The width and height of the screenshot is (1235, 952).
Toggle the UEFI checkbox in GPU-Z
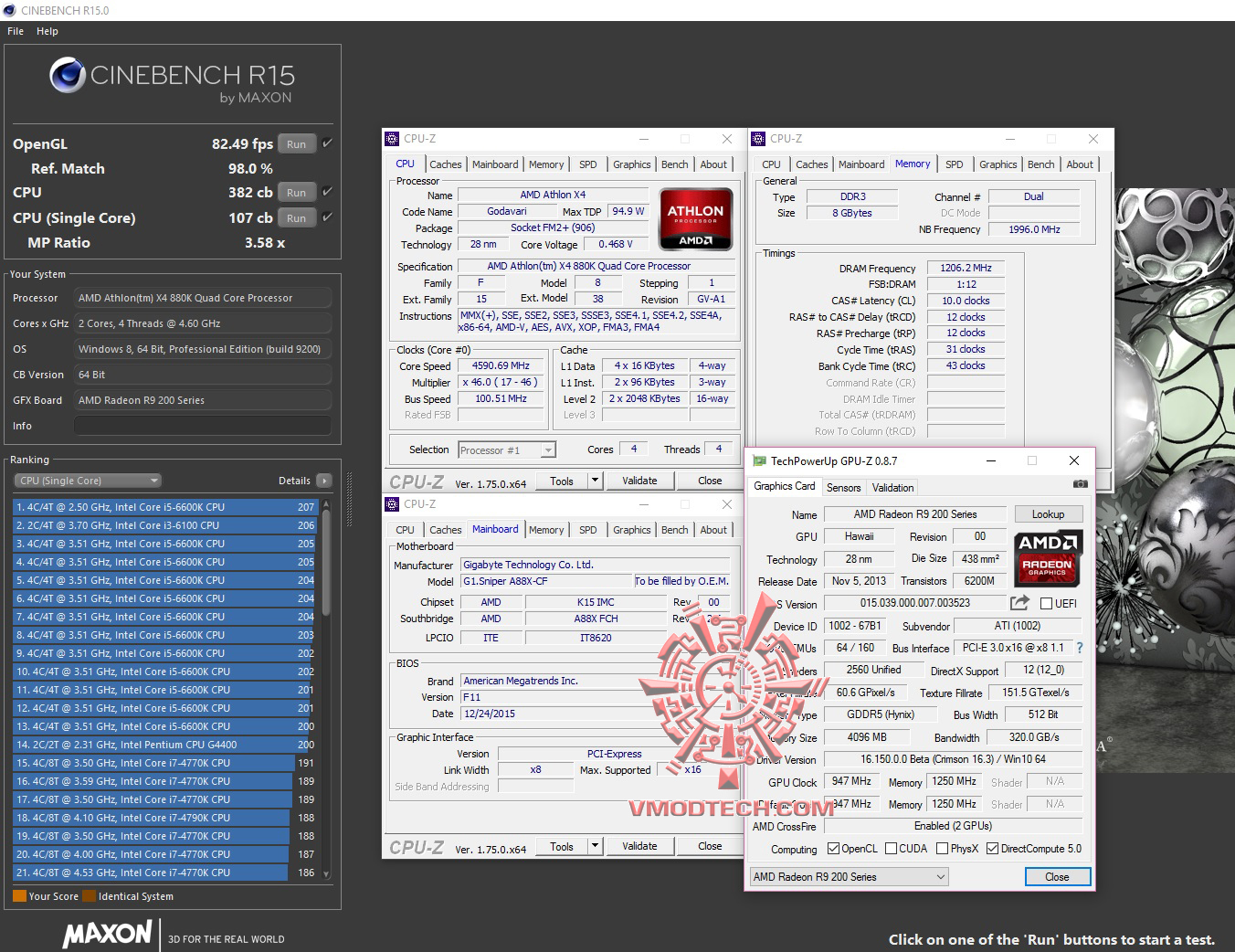point(1045,603)
